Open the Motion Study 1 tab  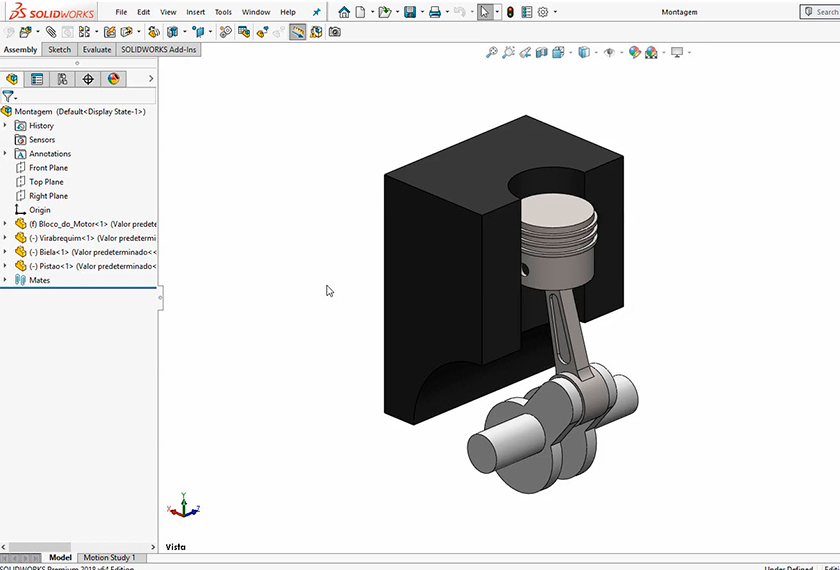pos(109,557)
